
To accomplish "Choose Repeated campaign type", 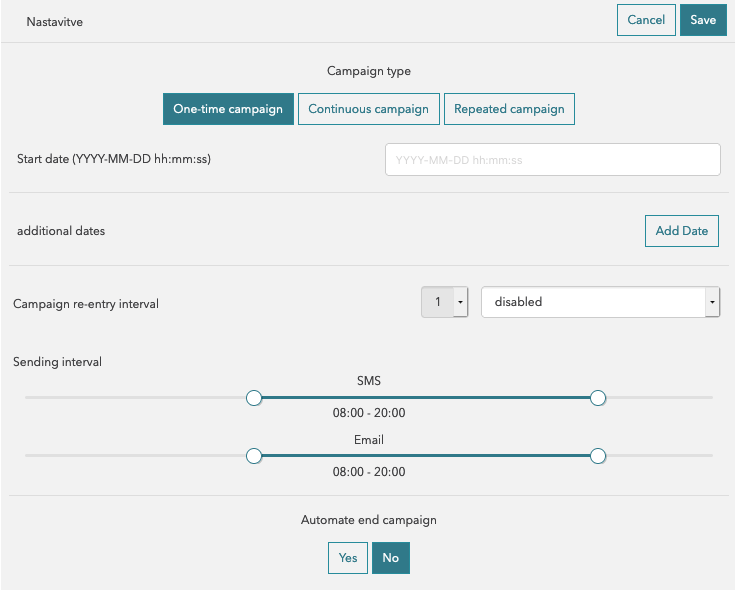I will tap(509, 109).
